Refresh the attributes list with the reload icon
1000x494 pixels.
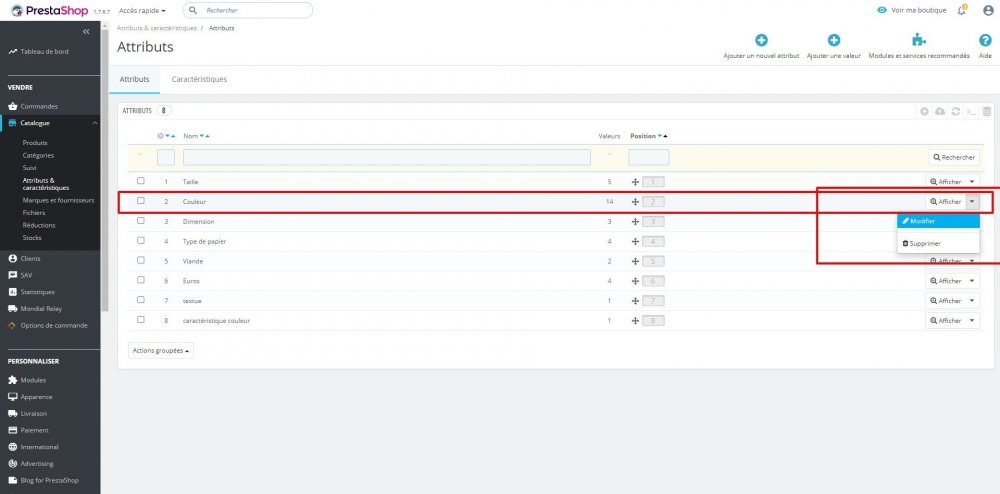(955, 111)
